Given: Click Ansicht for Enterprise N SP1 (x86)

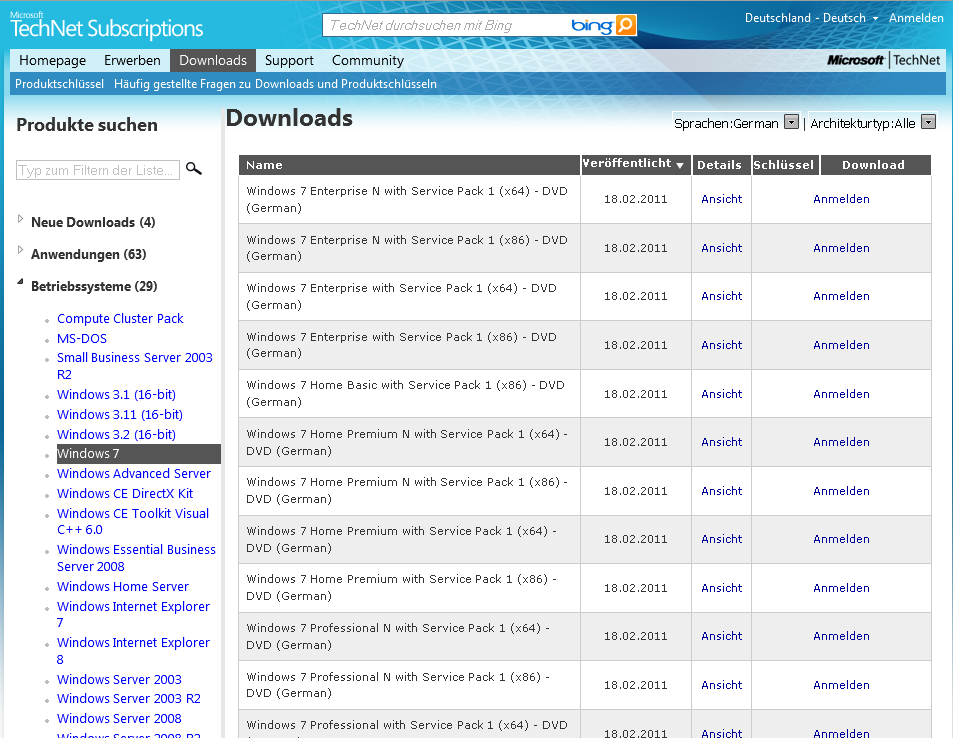Looking at the screenshot, I should click(721, 248).
